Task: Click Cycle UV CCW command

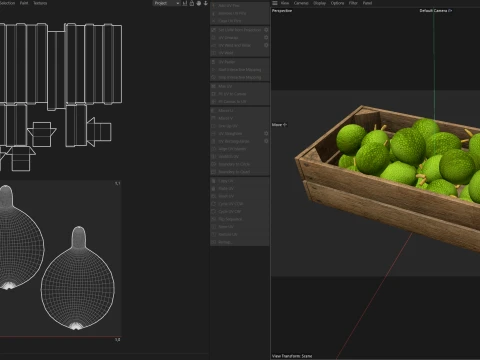Action: coord(240,204)
